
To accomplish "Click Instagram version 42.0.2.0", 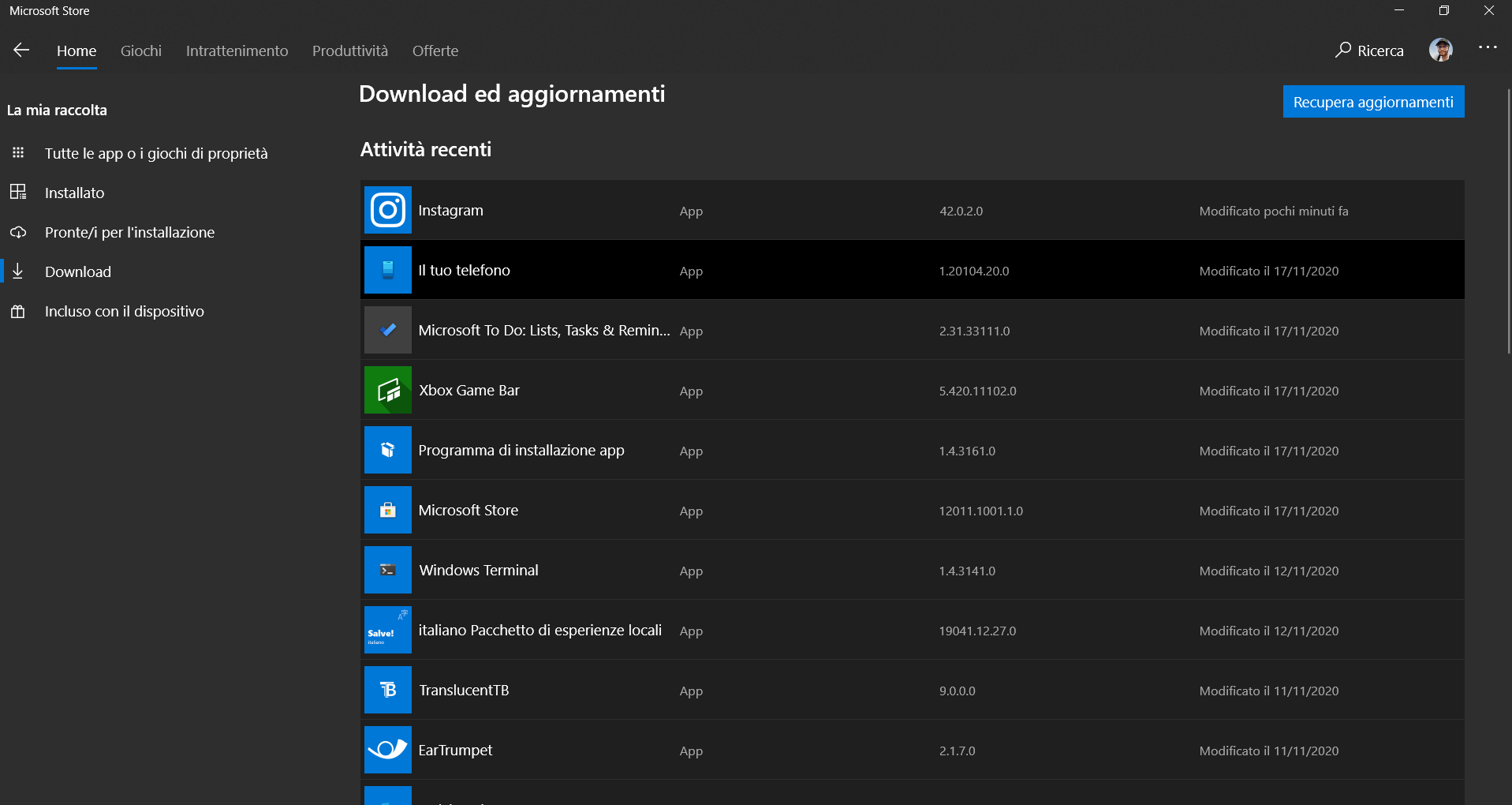I will tap(961, 211).
